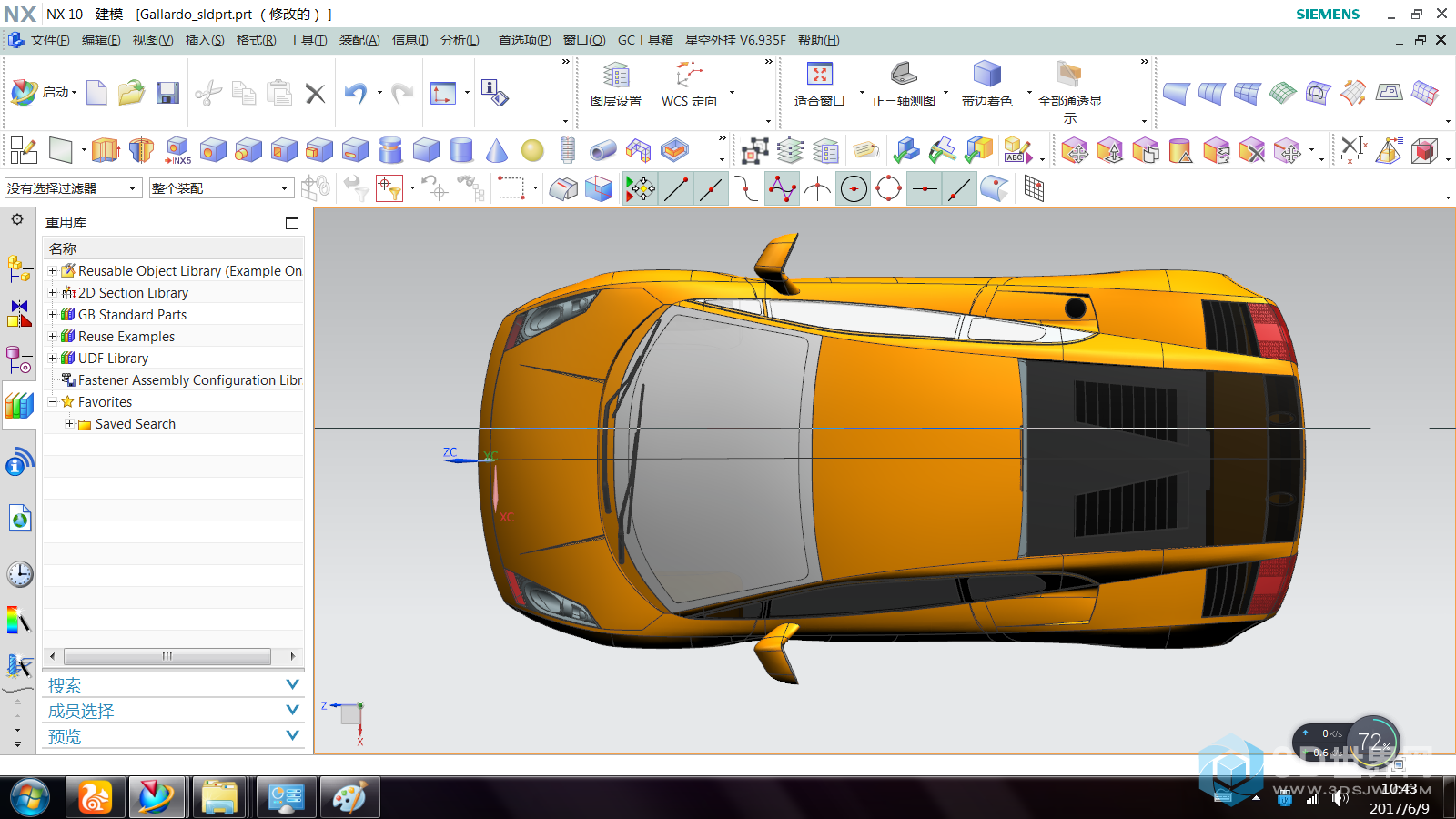Create a new file with New icon
Screen dimensions: 1456x819
pos(96,93)
